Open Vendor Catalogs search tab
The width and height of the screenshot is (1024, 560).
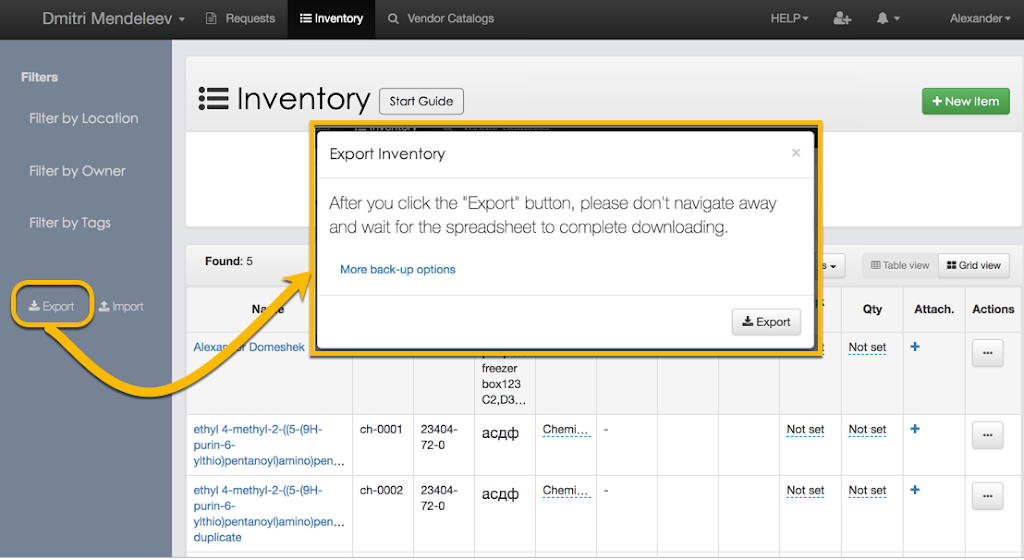click(441, 18)
